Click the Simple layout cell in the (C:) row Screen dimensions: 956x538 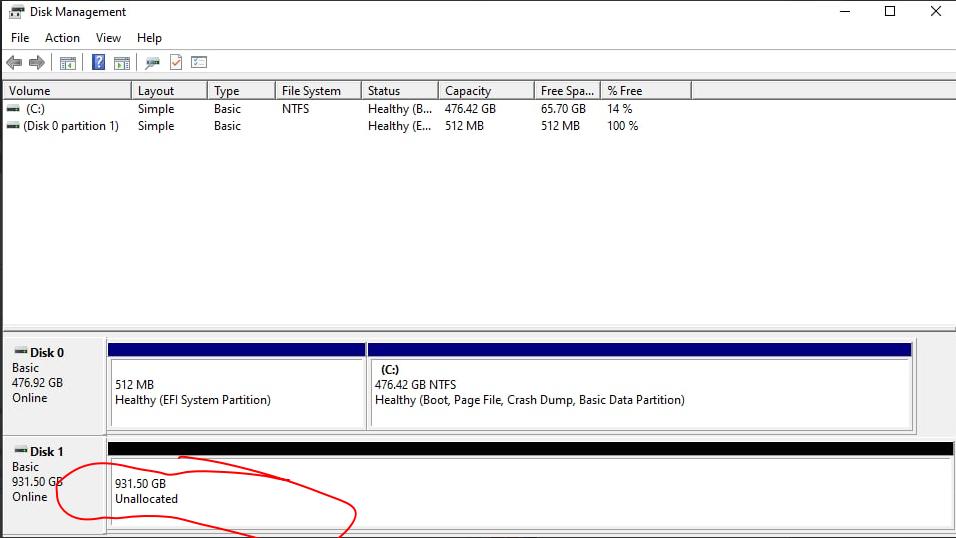point(156,109)
